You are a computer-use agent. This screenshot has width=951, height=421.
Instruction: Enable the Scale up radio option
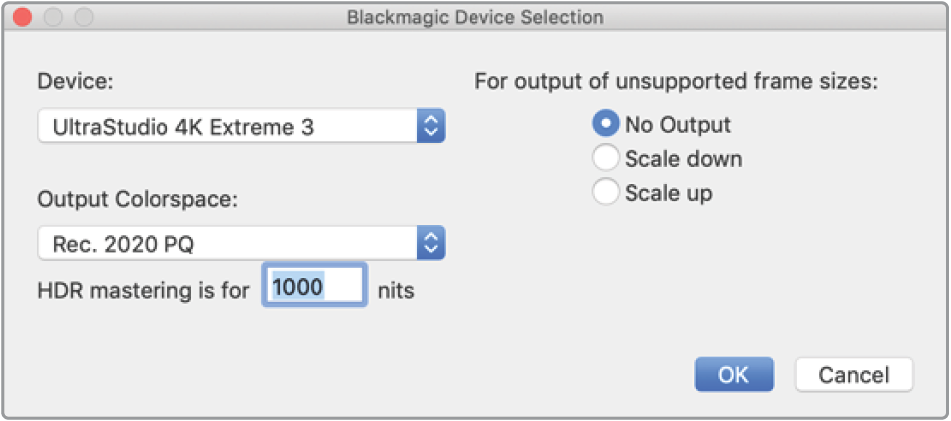(606, 192)
